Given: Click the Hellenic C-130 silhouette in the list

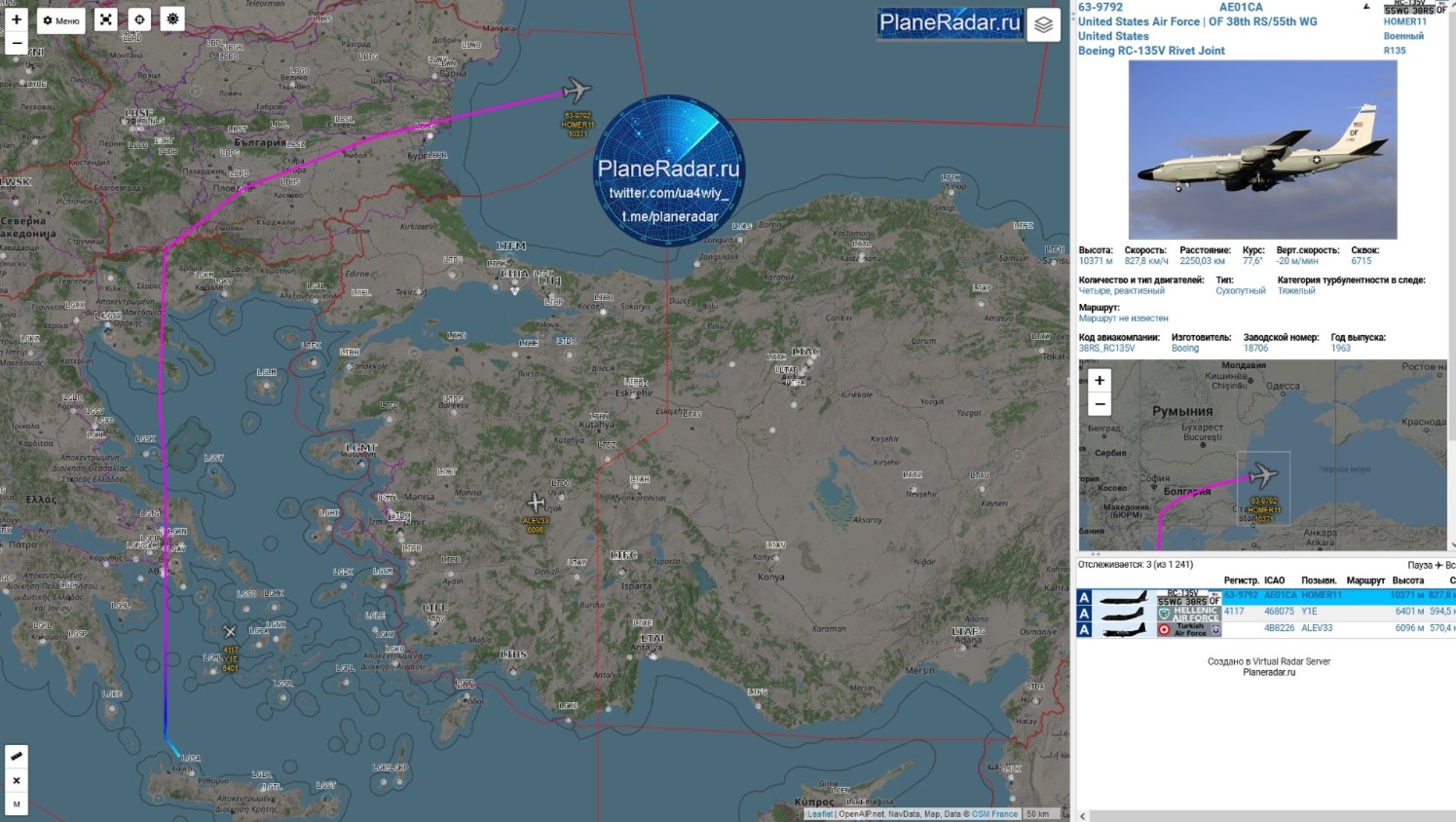Looking at the screenshot, I should 1124,614.
